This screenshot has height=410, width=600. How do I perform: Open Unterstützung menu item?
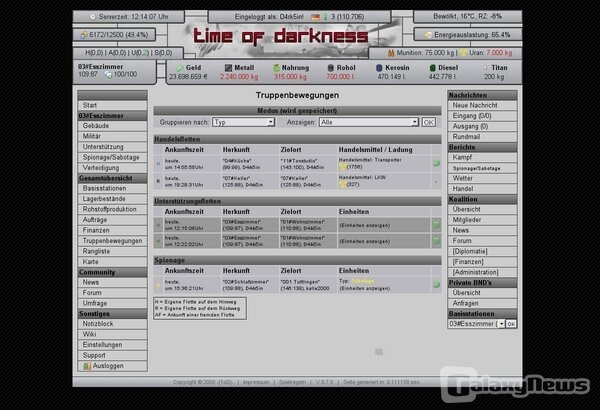(112, 147)
